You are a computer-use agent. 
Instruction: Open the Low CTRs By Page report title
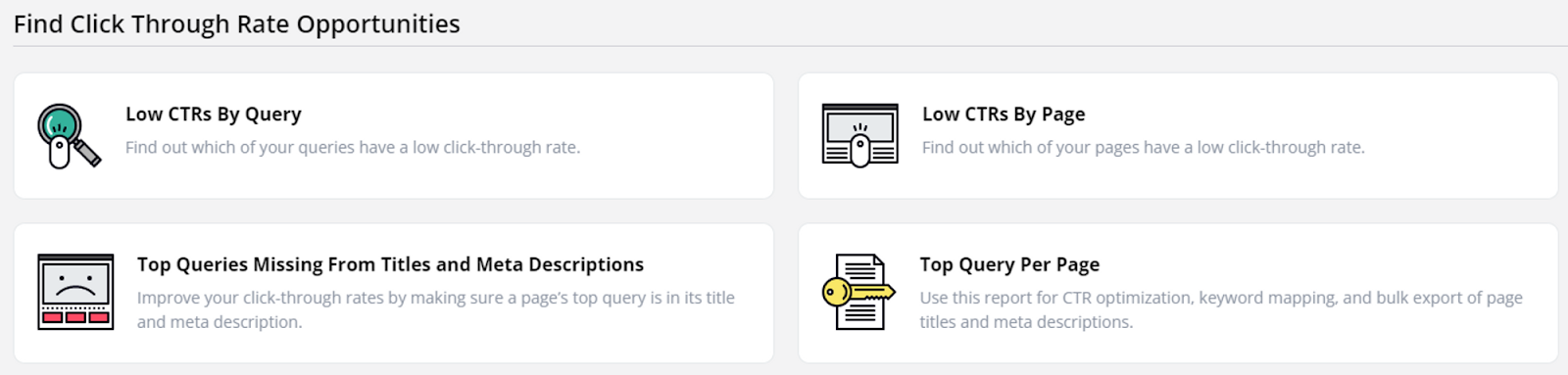tap(1004, 115)
